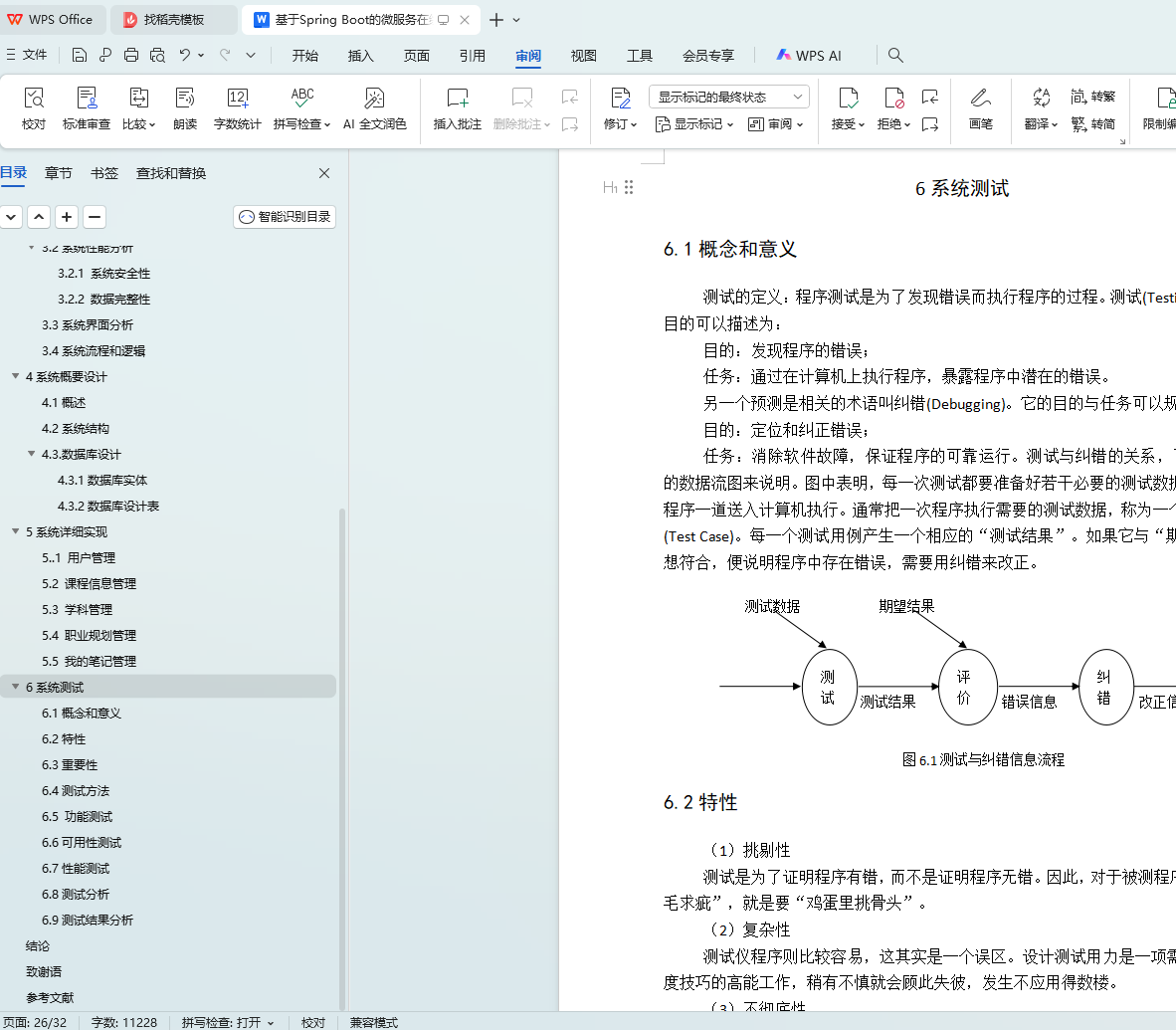Click previous comment icon beside 删除批注
1176x1030 pixels.
(x=570, y=97)
